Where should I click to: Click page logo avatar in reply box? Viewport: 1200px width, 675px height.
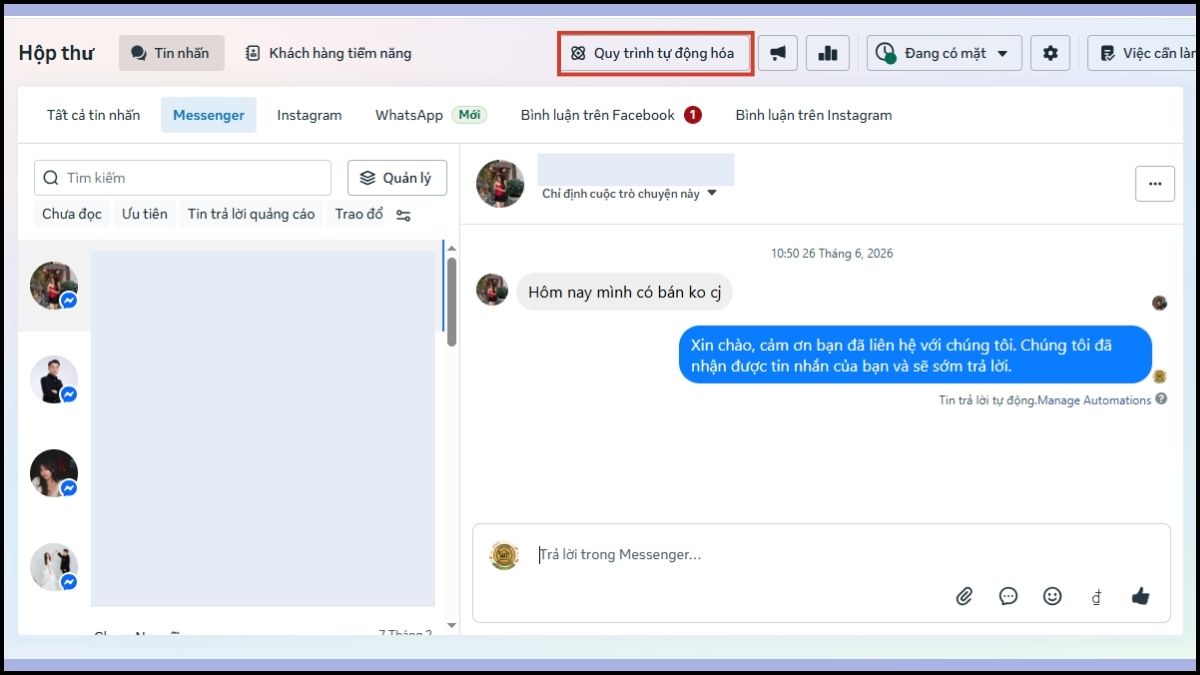(504, 556)
